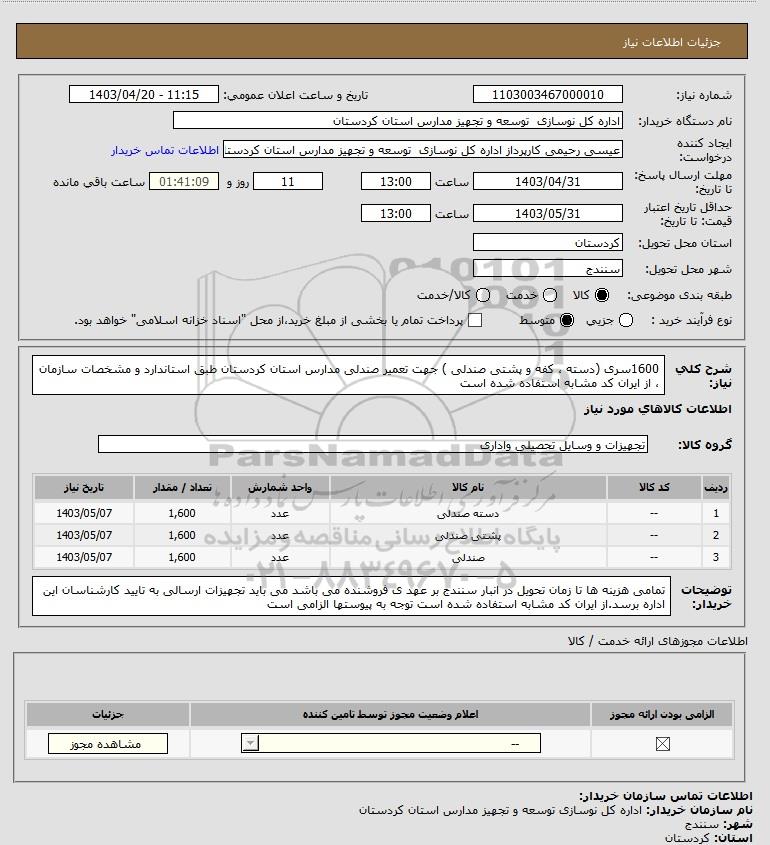Click the نام دستگاه خریدار field
The width and height of the screenshot is (770, 845).
click(x=398, y=121)
